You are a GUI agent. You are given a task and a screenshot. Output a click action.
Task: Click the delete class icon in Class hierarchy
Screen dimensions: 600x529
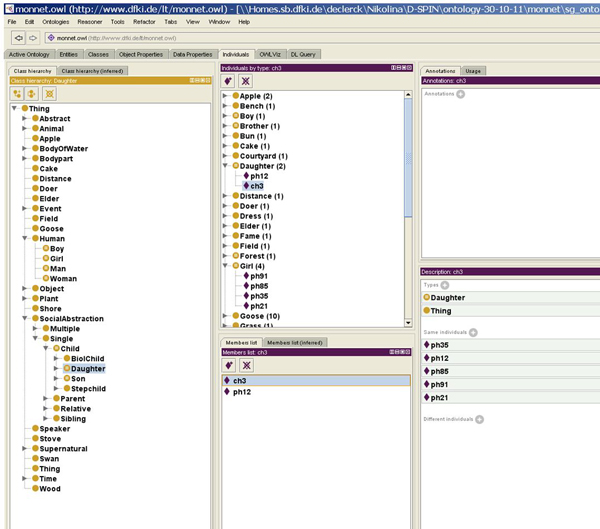click(x=49, y=93)
